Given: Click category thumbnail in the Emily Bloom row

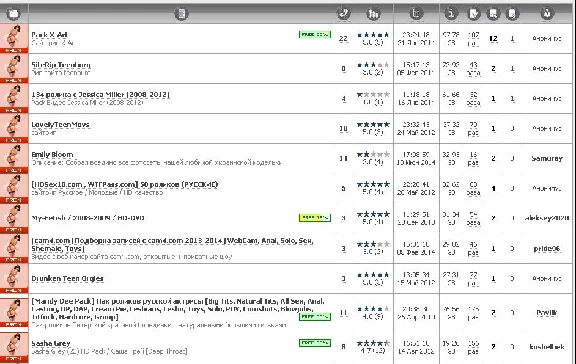Looking at the screenshot, I should (x=14, y=158).
